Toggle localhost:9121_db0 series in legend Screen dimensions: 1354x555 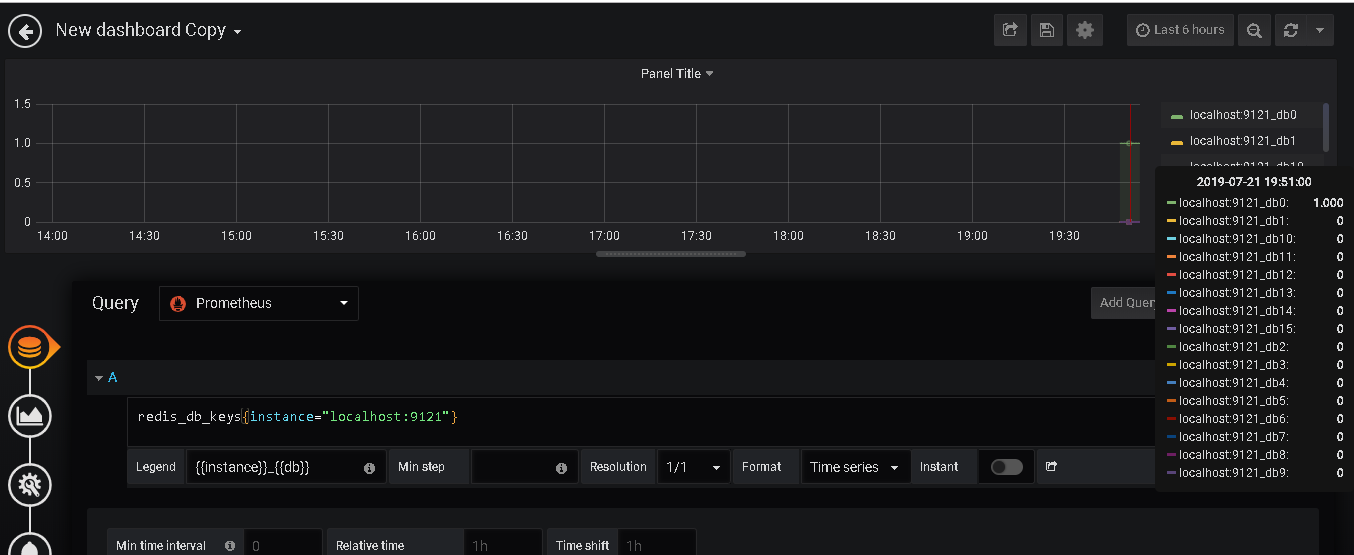[x=1243, y=115]
